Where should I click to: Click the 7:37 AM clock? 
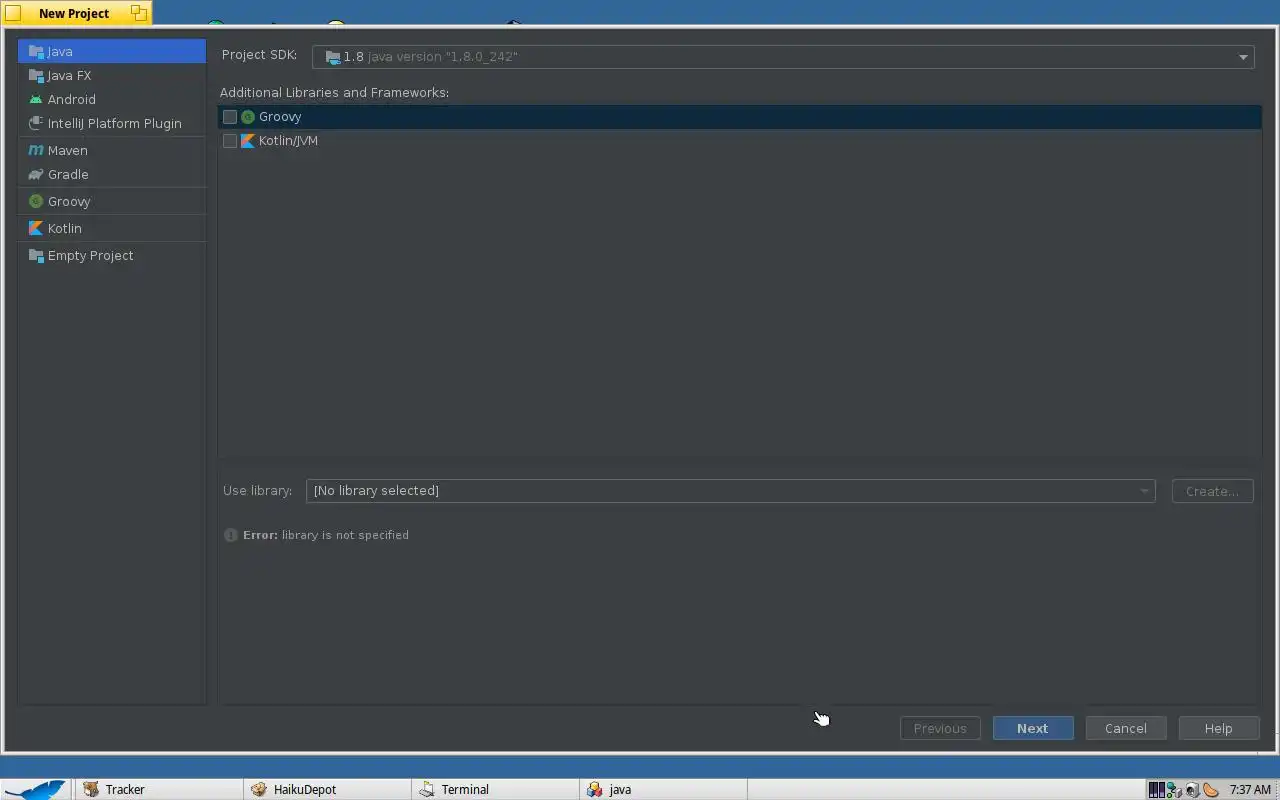[1250, 789]
